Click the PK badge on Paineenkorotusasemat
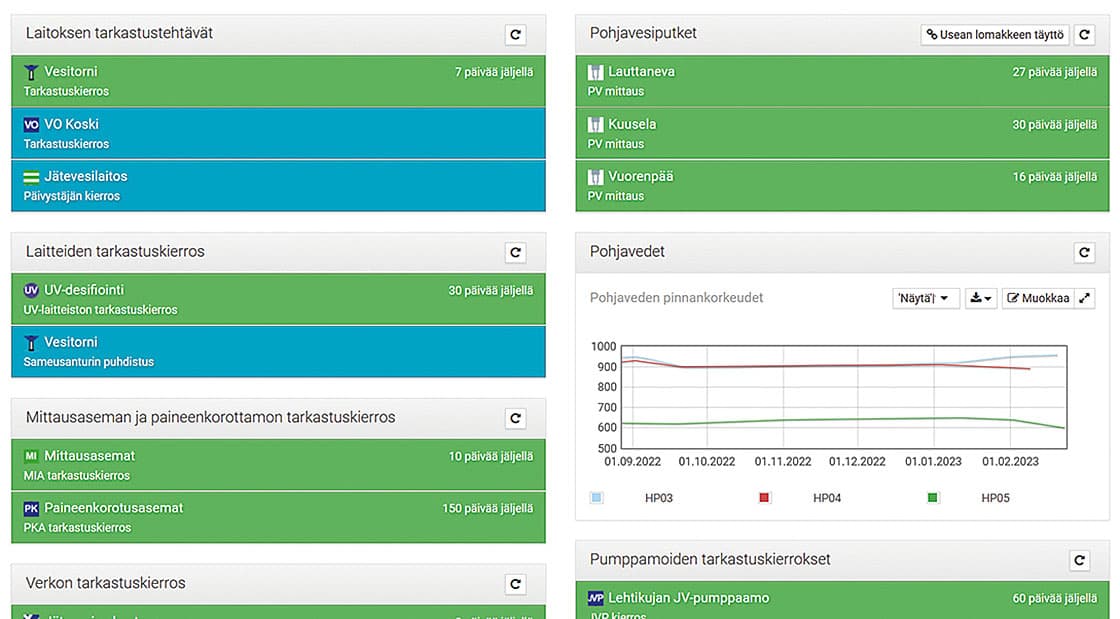The height and width of the screenshot is (619, 1120). [30, 508]
